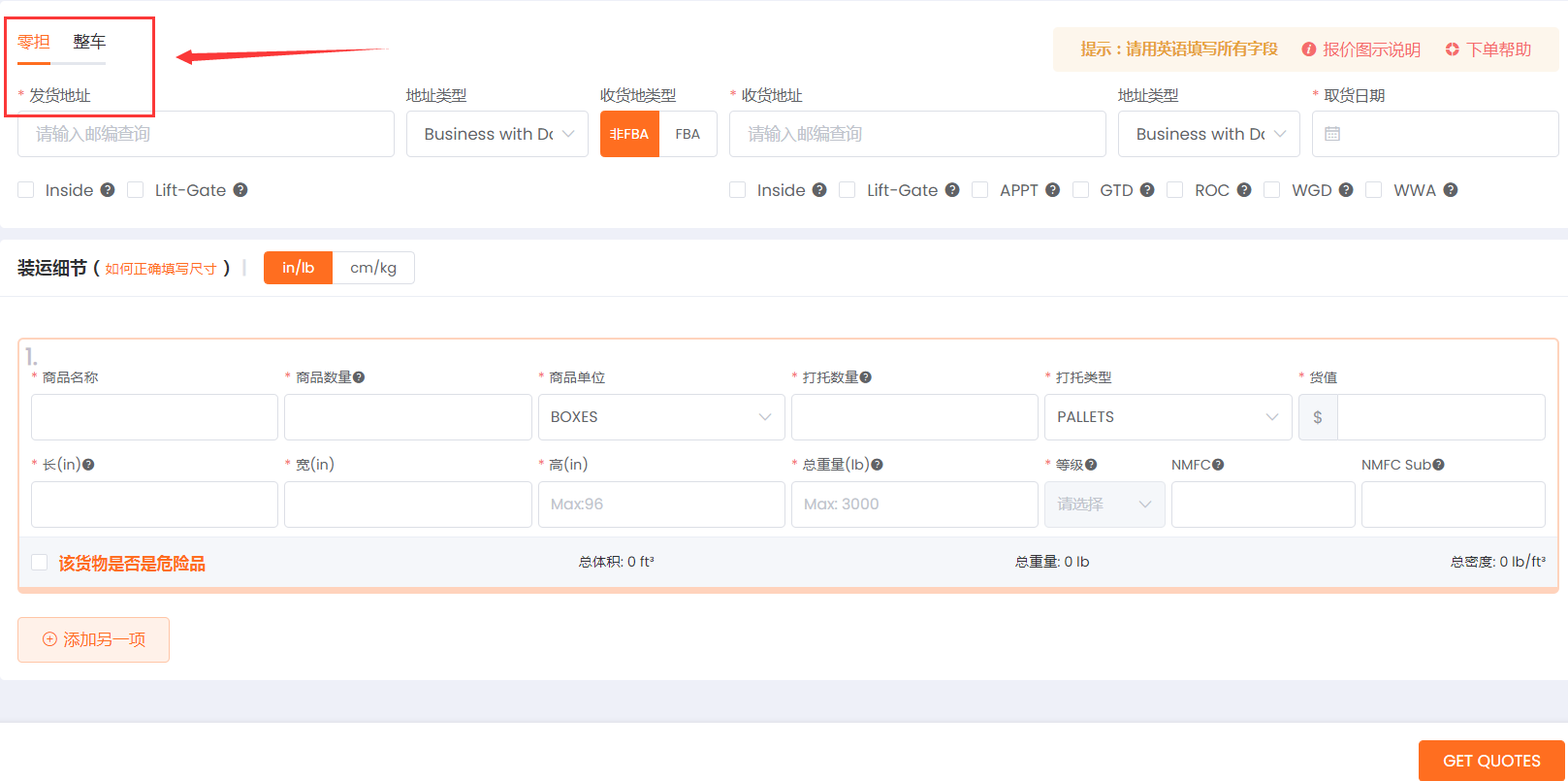Tick the origin Inside checkbox
Image resolution: width=1568 pixels, height=781 pixels.
point(26,190)
